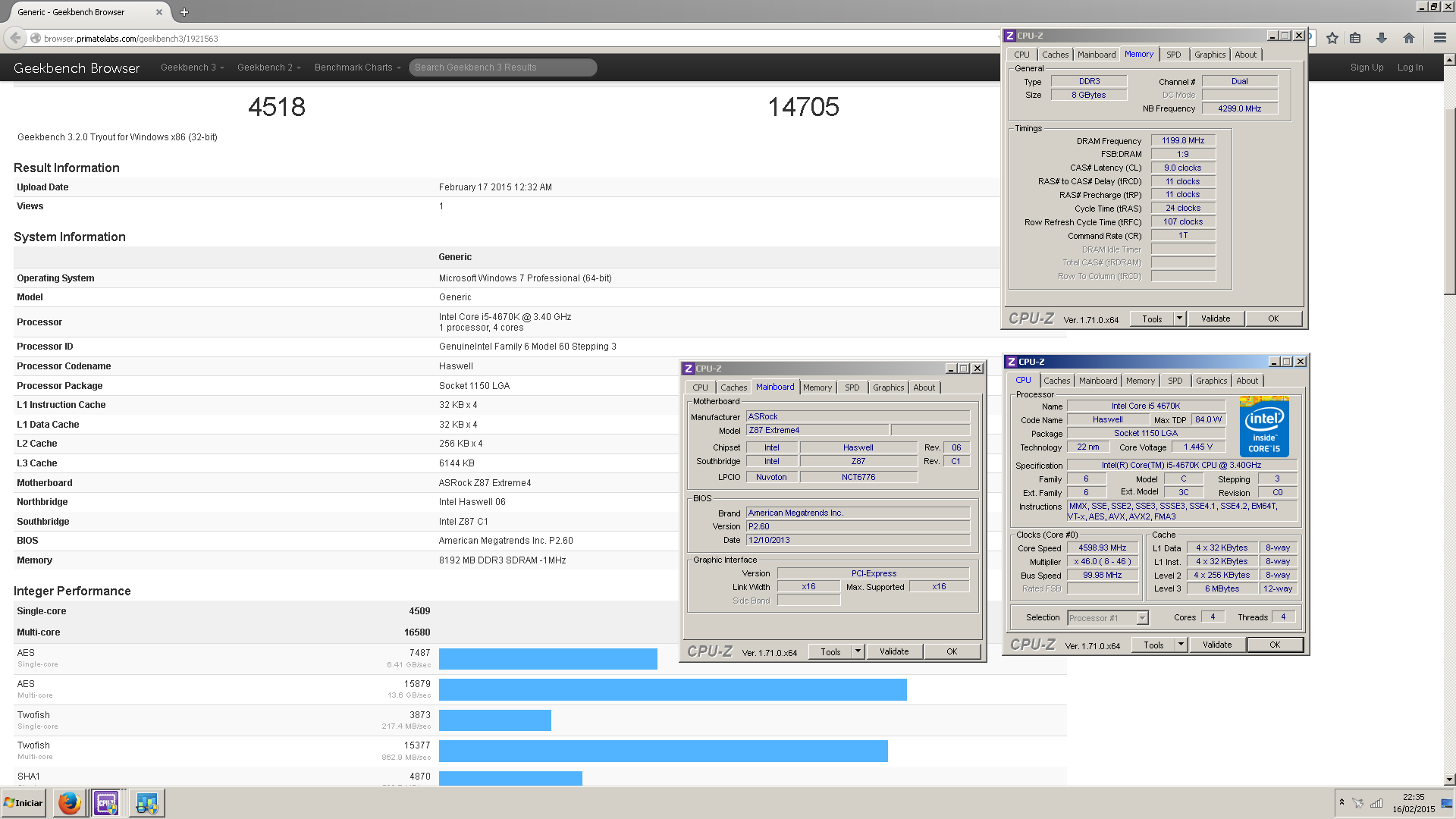Open Firefox from the taskbar
The height and width of the screenshot is (819, 1456).
[x=70, y=803]
